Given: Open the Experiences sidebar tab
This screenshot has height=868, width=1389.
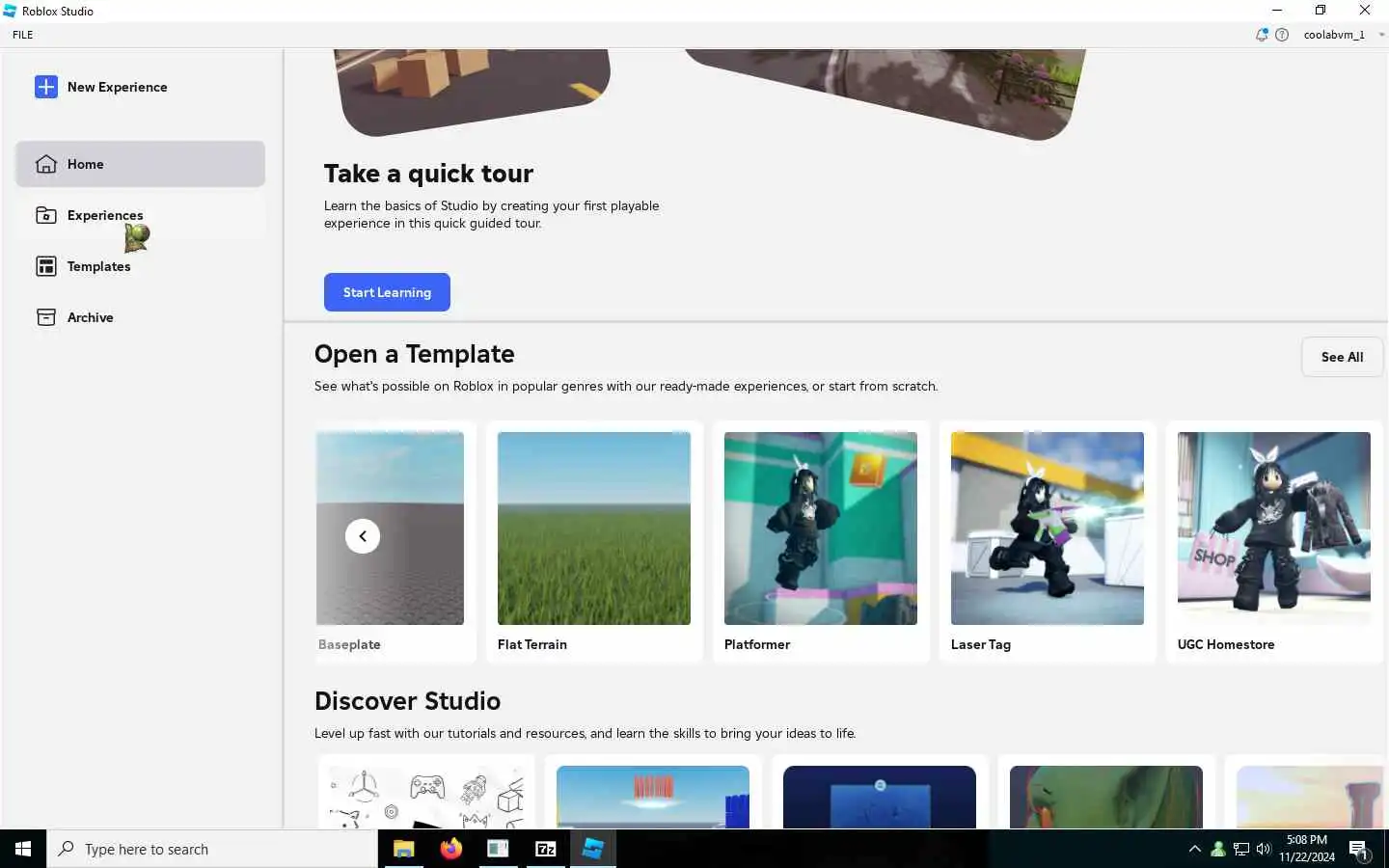Looking at the screenshot, I should [x=140, y=215].
